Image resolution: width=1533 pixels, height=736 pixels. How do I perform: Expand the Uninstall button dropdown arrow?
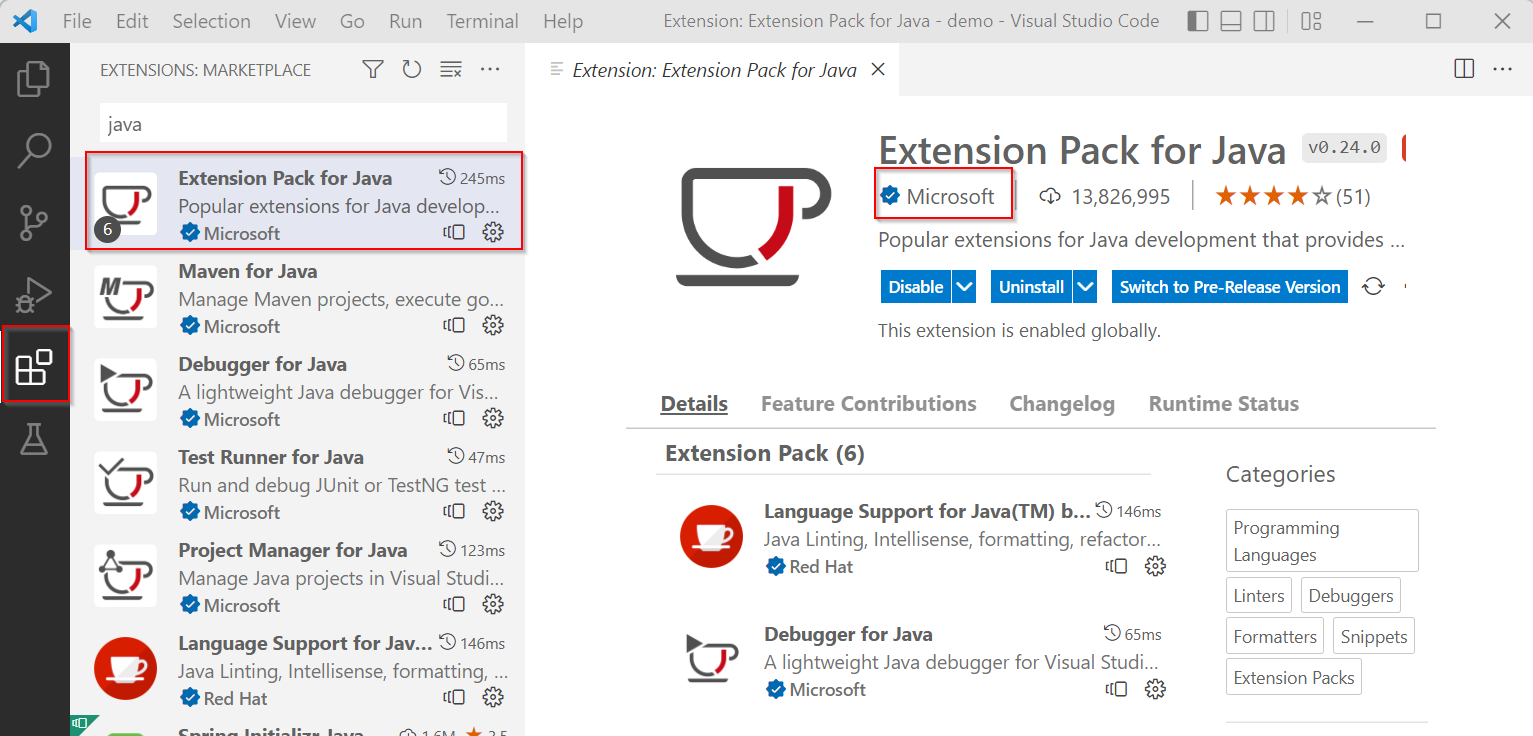(1085, 287)
